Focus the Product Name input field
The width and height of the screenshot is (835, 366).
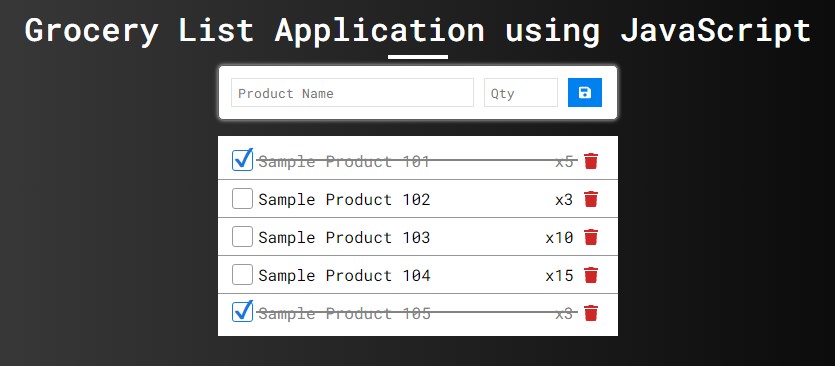[x=352, y=93]
